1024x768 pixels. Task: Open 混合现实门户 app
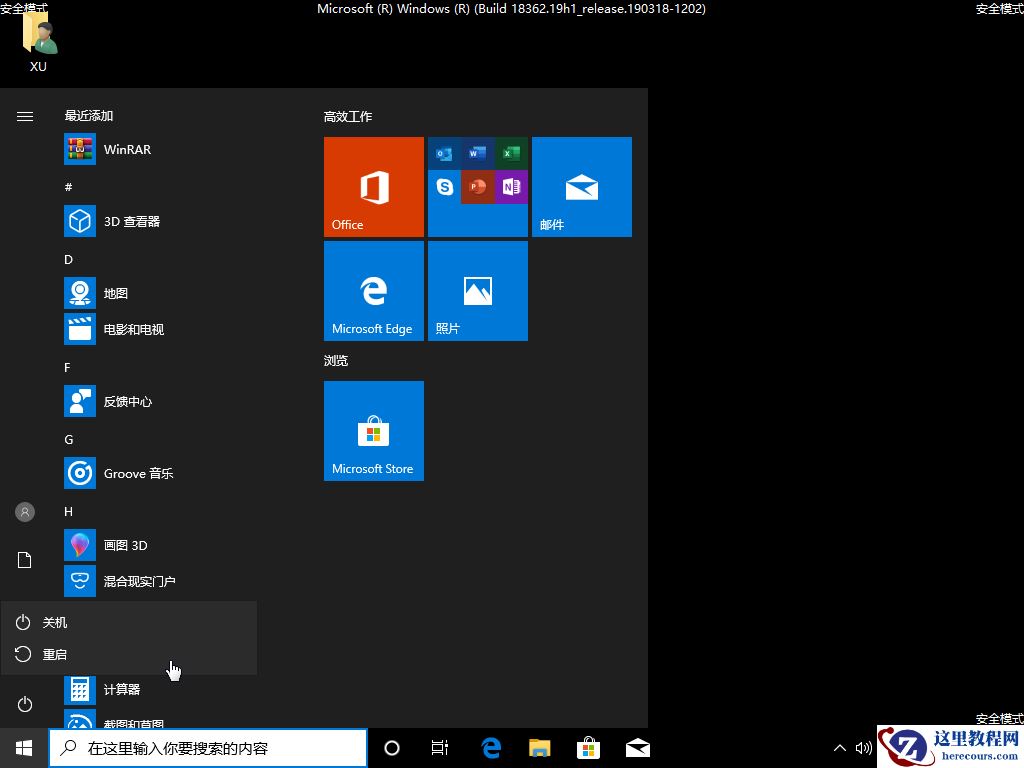point(139,582)
